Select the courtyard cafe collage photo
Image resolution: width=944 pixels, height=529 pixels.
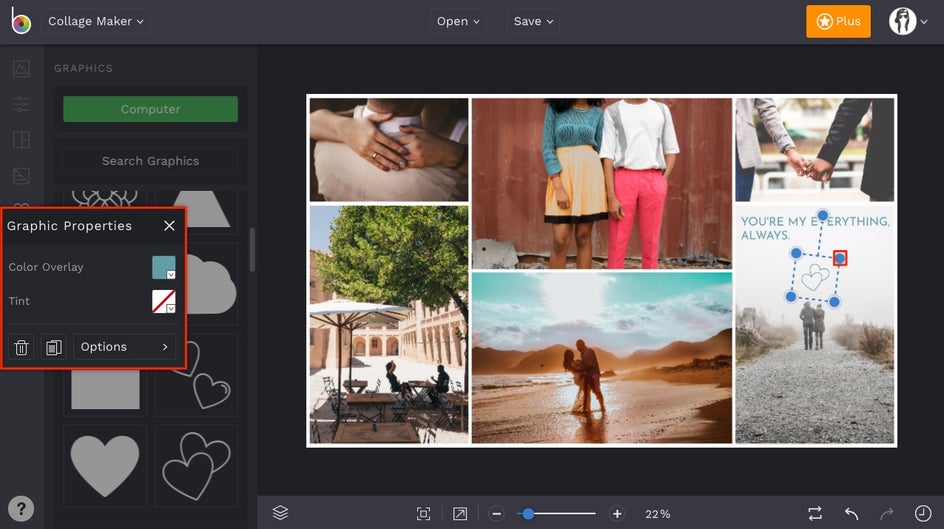(x=389, y=325)
